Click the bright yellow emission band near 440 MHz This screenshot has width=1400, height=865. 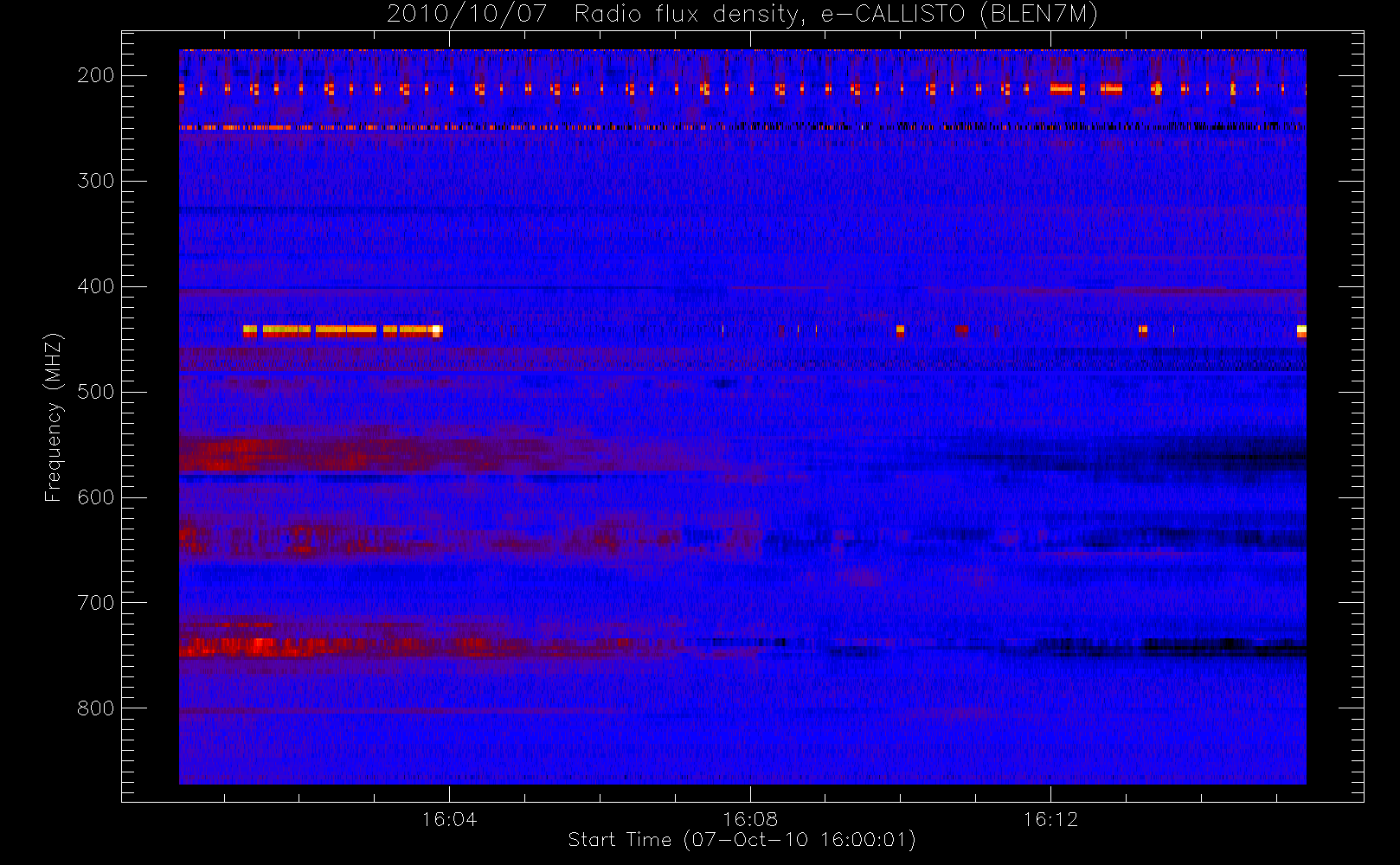pyautogui.click(x=343, y=330)
